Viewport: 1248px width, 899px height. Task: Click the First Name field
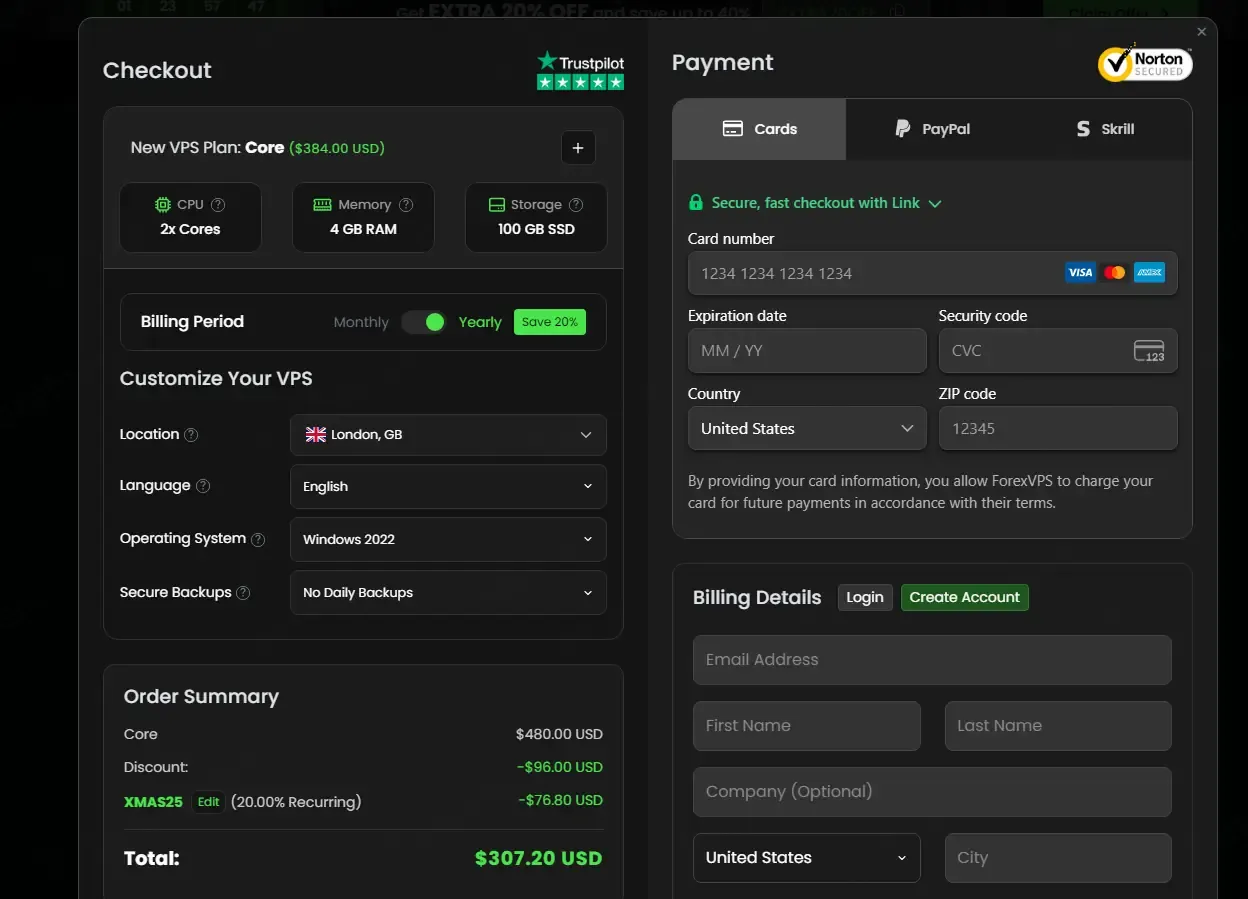pos(806,726)
